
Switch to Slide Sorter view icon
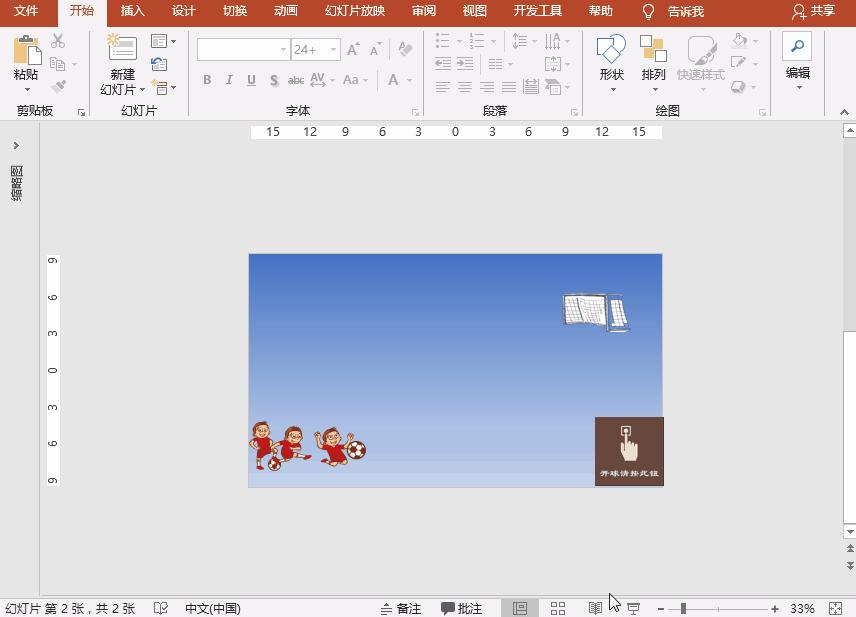click(557, 607)
